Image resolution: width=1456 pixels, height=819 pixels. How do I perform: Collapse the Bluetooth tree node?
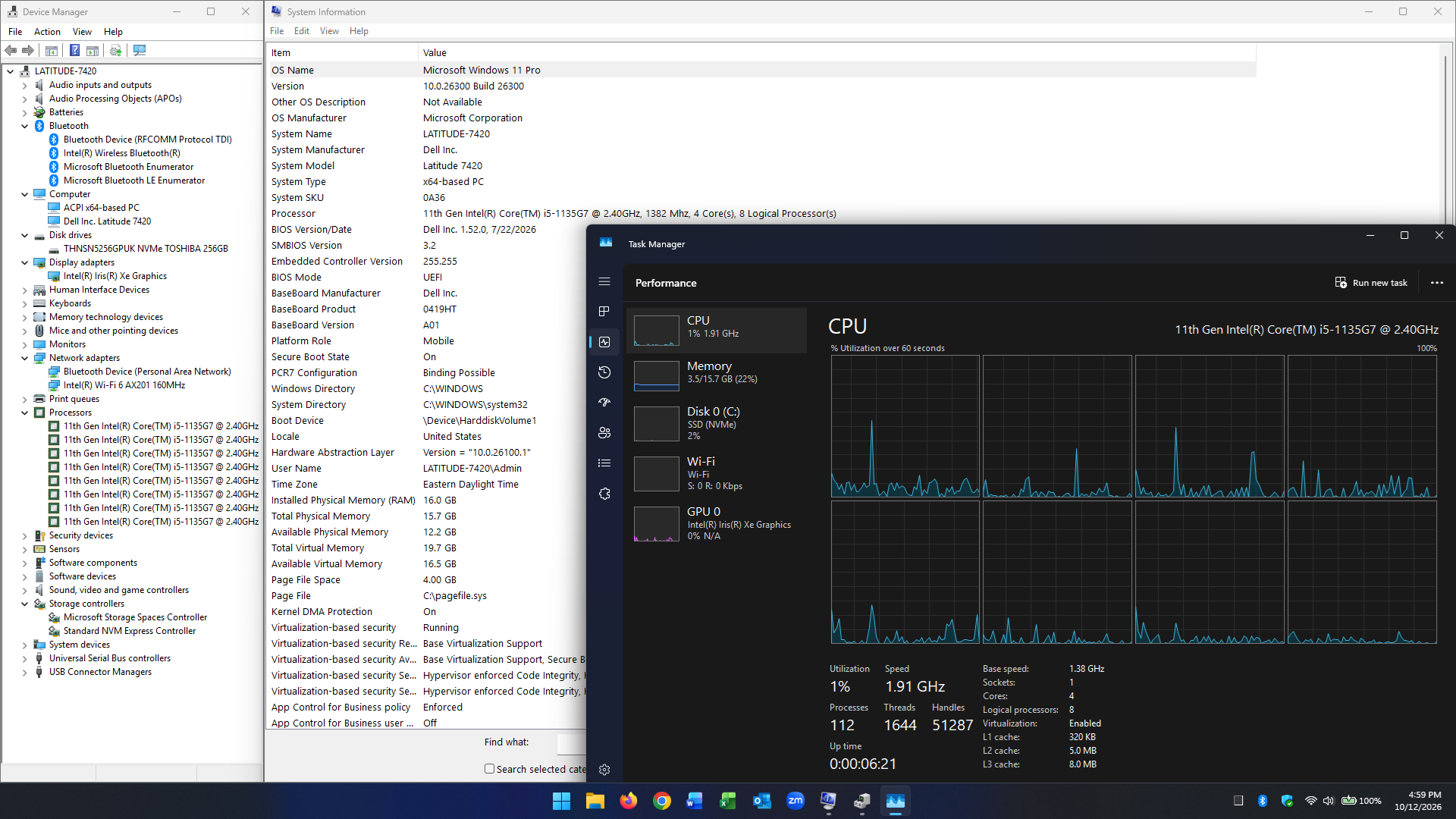[25, 126]
